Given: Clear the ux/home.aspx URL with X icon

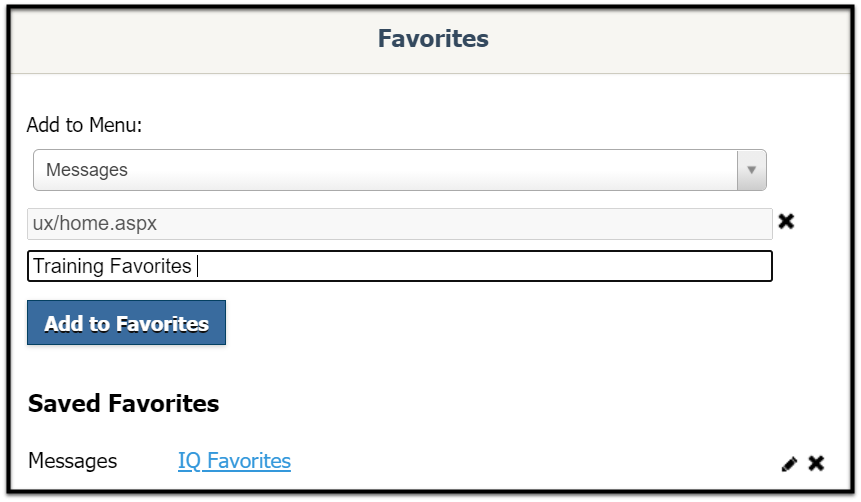Looking at the screenshot, I should (x=786, y=221).
